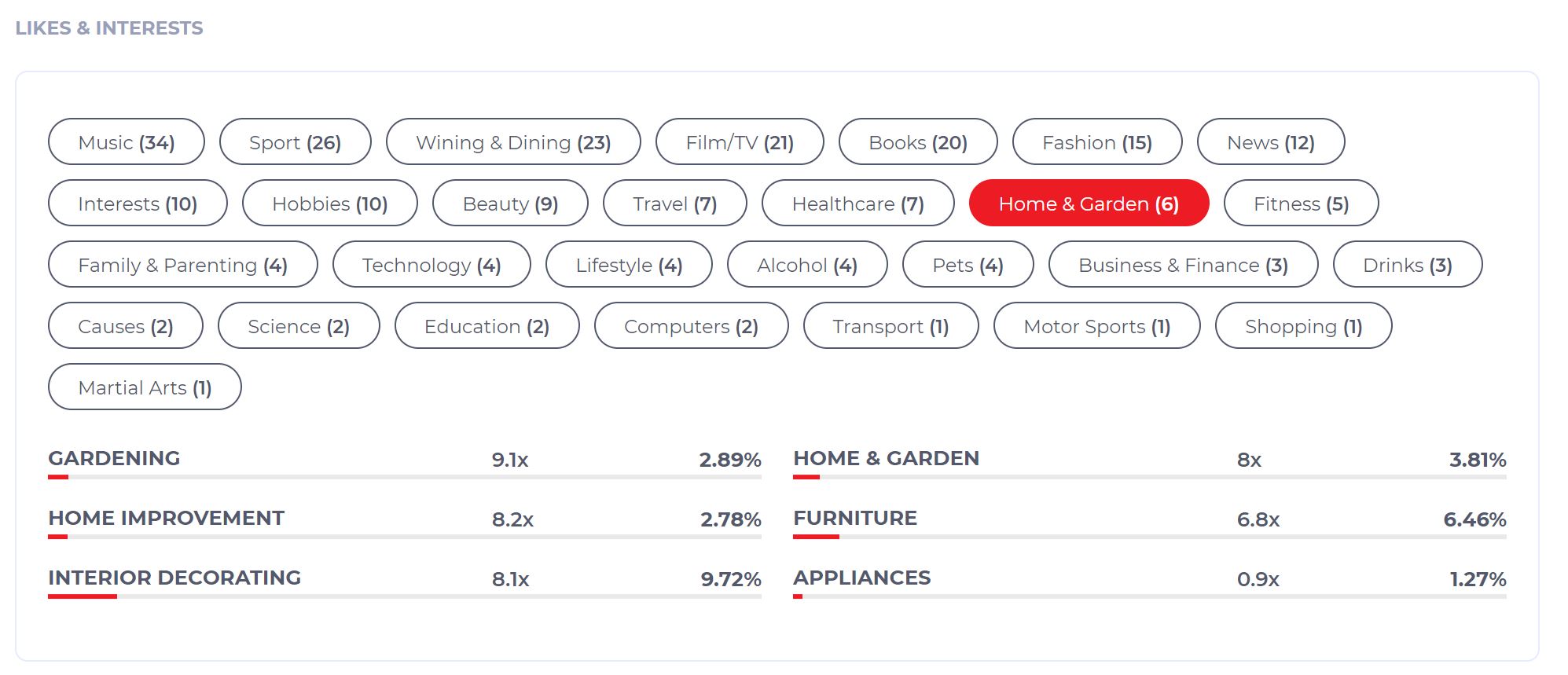Click the LIKES & INTERESTS section heading

click(109, 27)
